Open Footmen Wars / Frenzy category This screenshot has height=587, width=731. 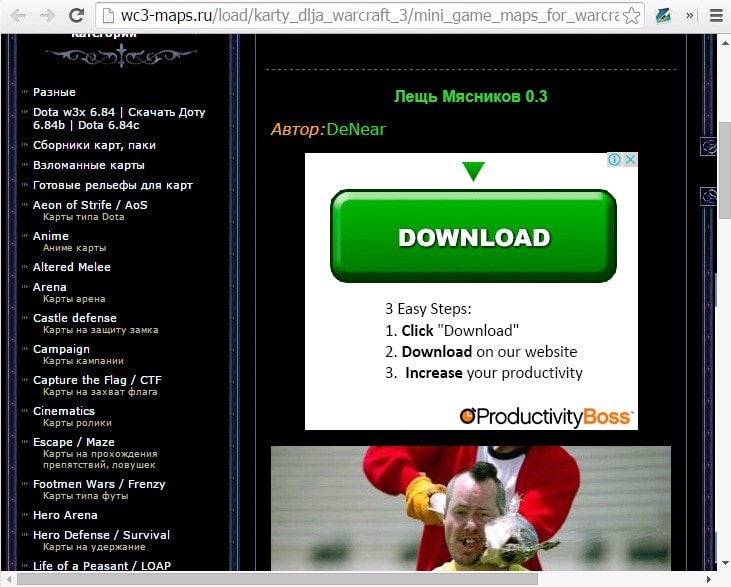pyautogui.click(x=99, y=484)
